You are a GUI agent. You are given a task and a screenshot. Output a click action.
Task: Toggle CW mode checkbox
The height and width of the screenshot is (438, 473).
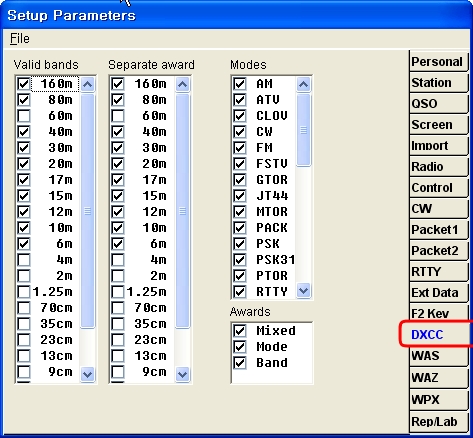(240, 132)
